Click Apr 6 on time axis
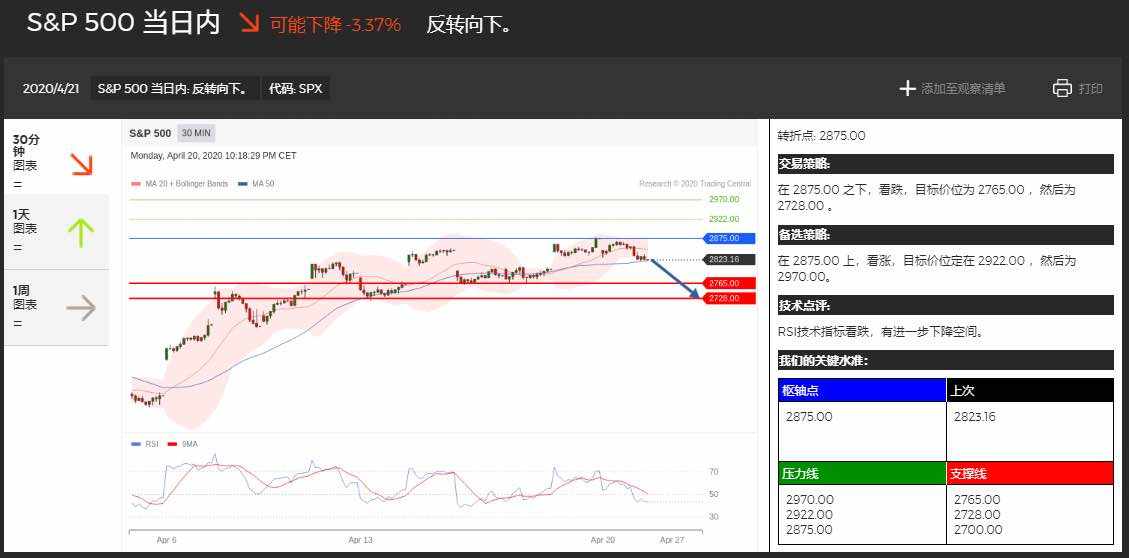1129x558 pixels. coord(166,539)
